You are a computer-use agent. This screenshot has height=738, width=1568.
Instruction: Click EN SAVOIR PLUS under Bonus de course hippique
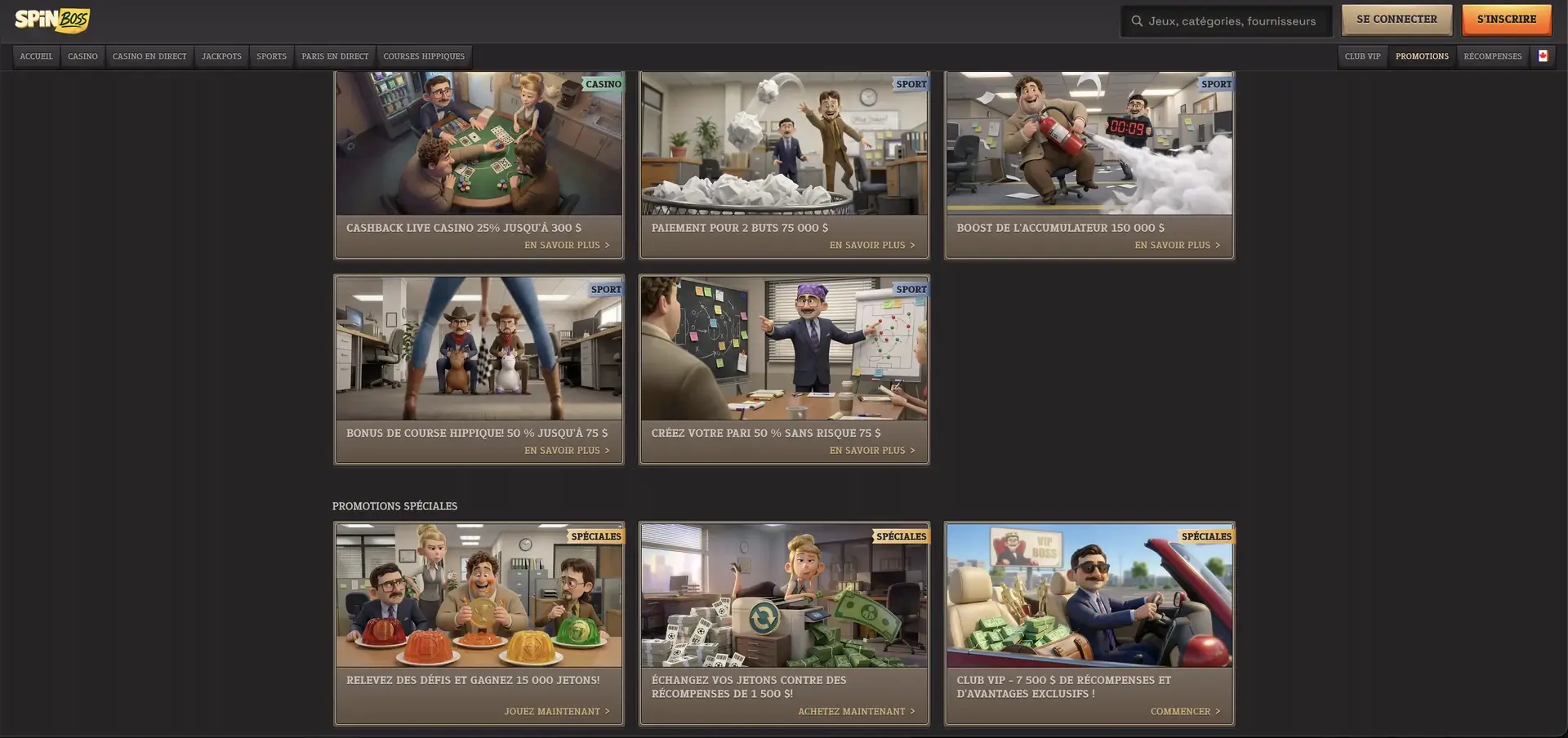point(567,450)
